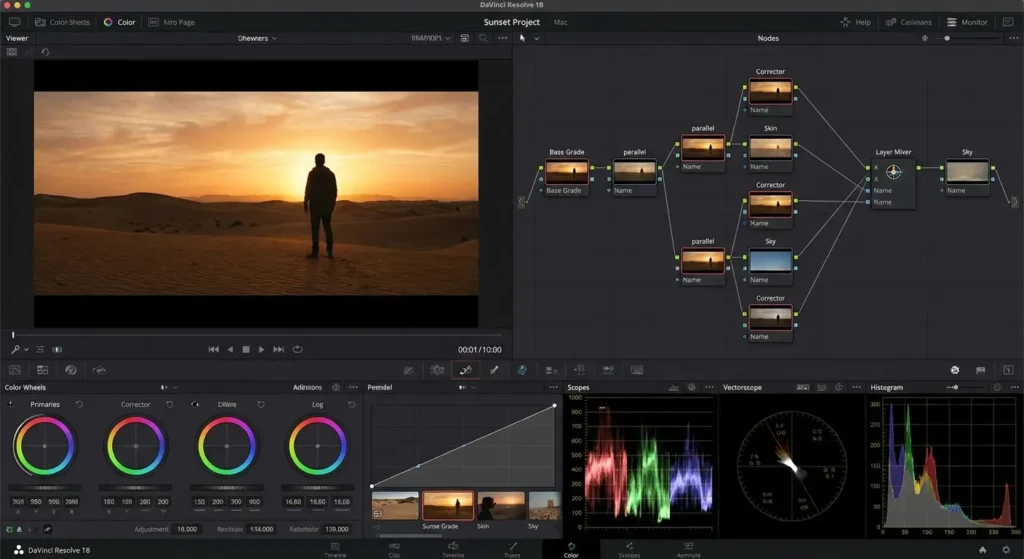Image resolution: width=1024 pixels, height=559 pixels.
Task: Adjust the nodes zoom slider
Action: (968, 39)
